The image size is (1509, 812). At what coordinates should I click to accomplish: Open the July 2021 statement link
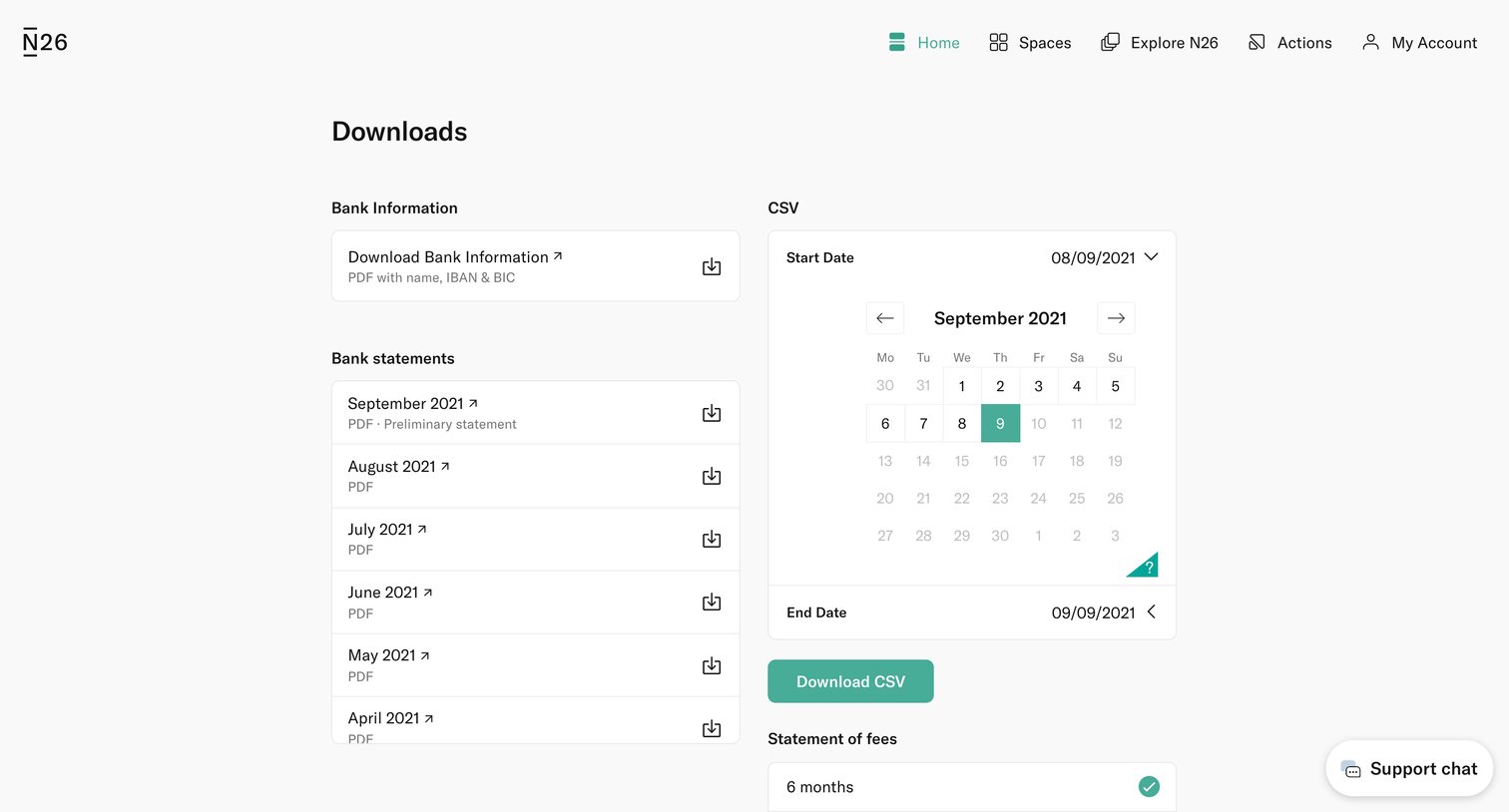point(387,530)
